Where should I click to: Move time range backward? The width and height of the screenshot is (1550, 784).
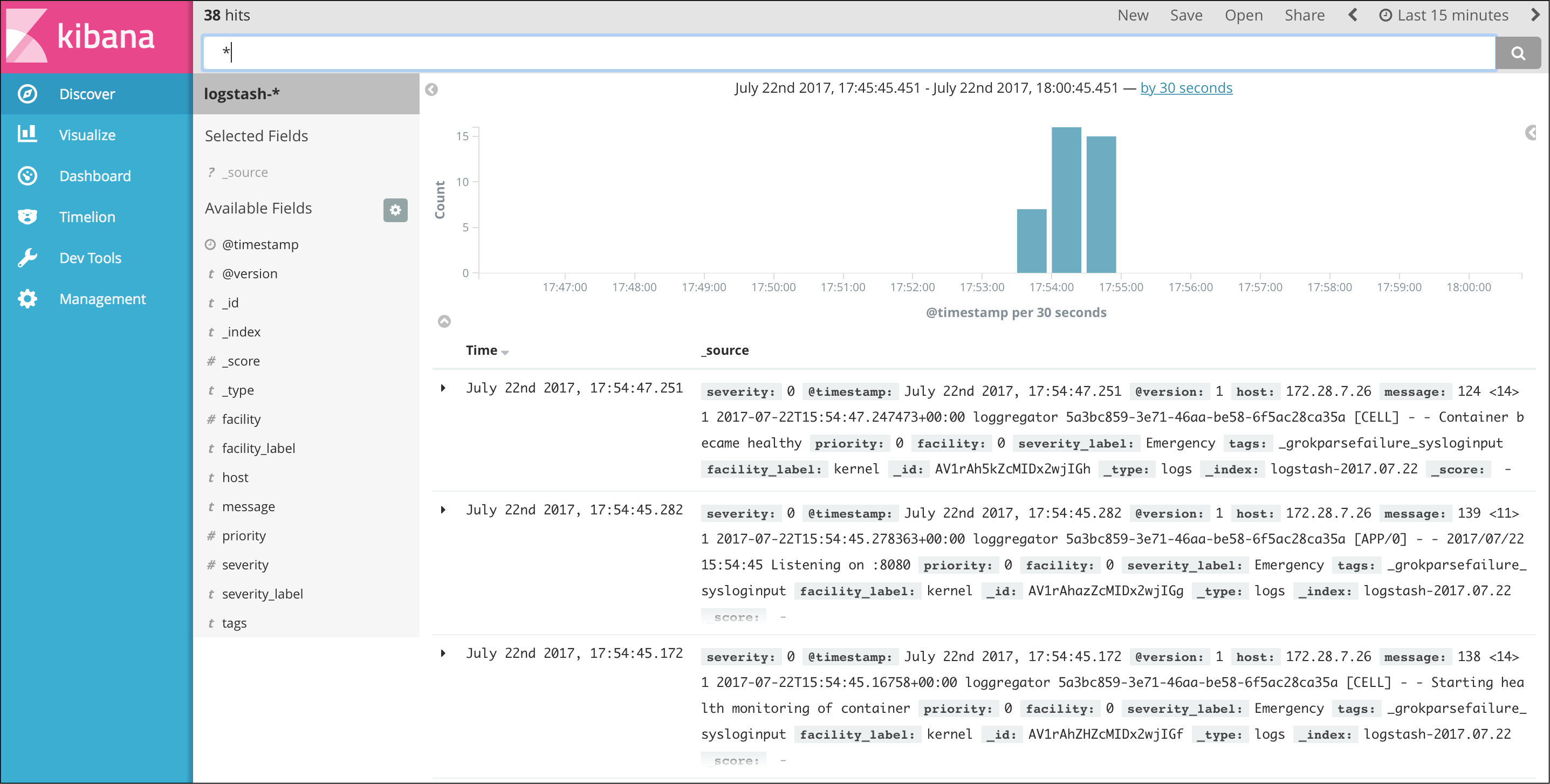point(1353,15)
